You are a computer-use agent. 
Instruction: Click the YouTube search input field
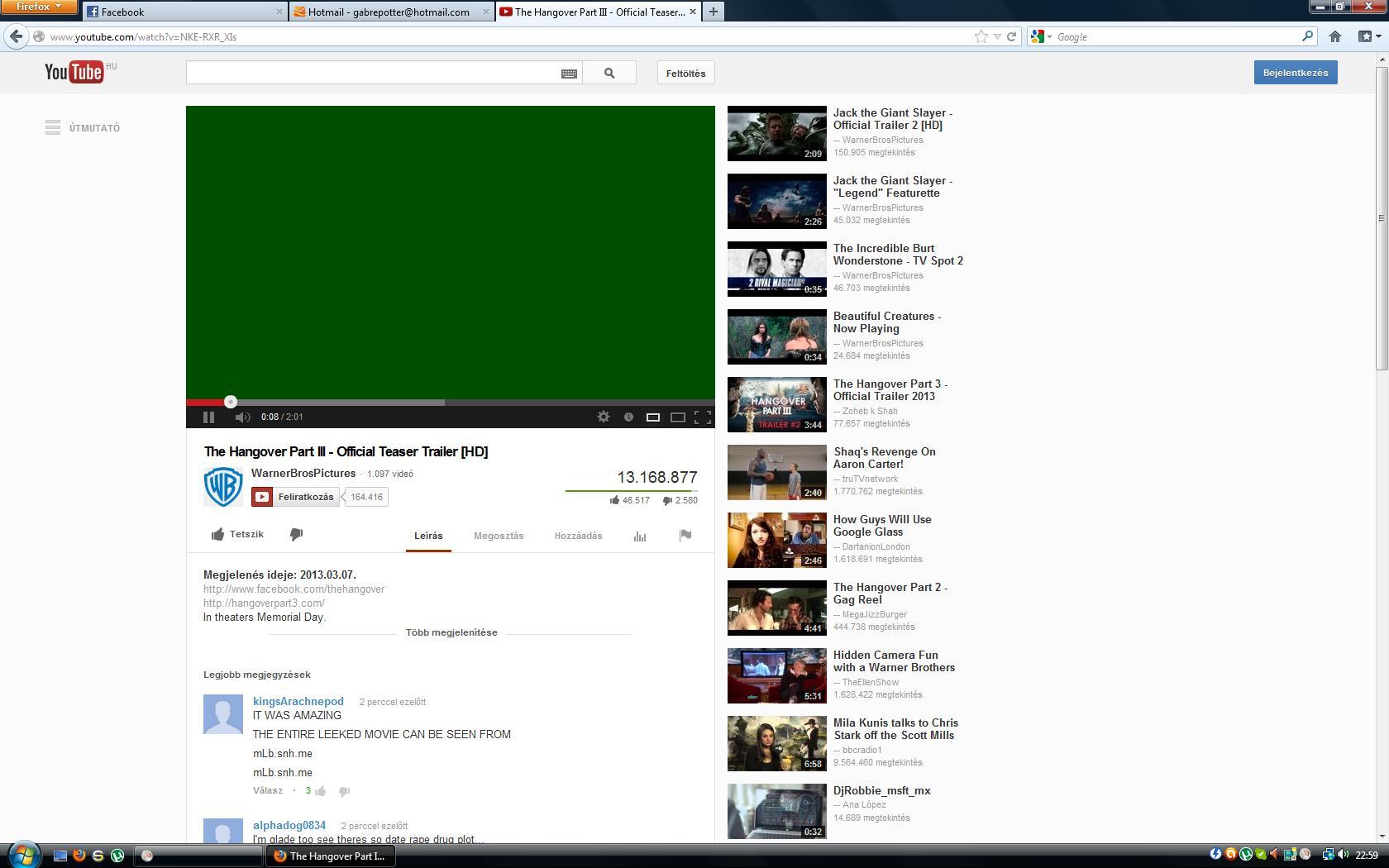pos(373,73)
